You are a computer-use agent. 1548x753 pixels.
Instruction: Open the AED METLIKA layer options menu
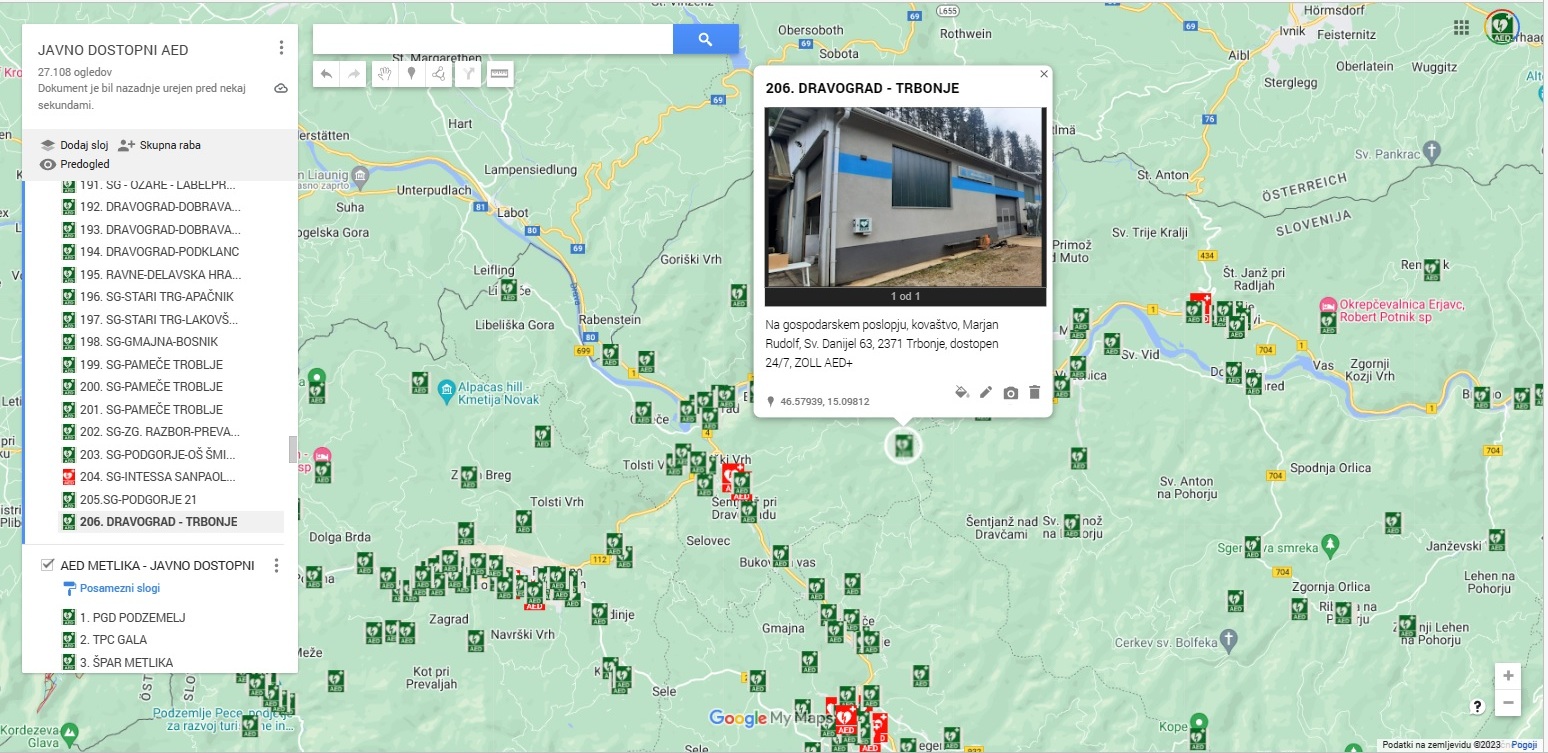click(x=277, y=566)
